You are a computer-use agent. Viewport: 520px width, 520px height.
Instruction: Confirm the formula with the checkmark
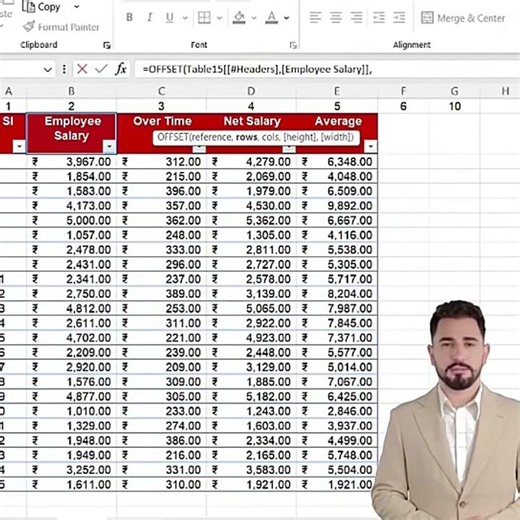101,69
